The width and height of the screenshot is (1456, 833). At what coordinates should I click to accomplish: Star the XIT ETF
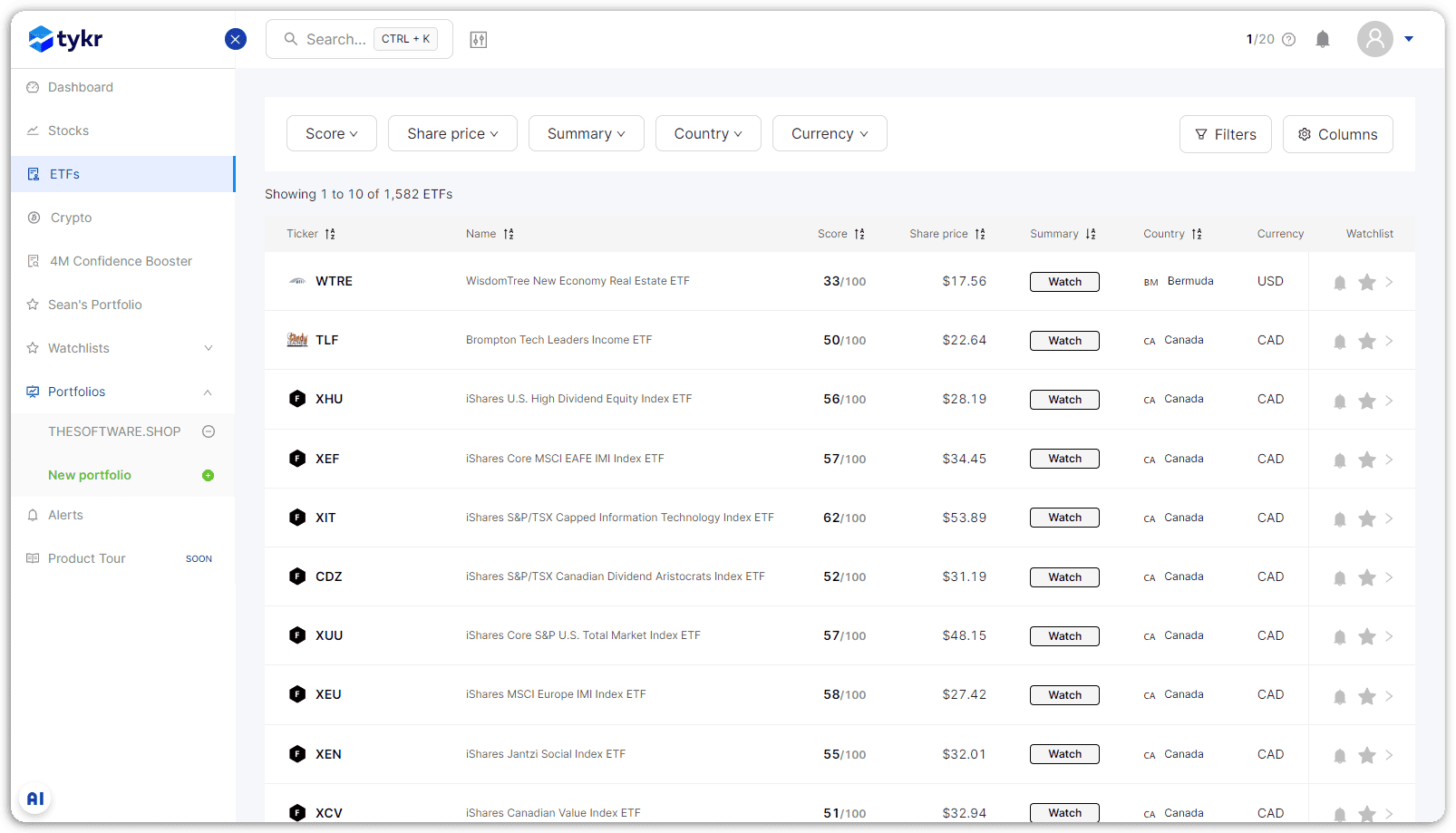(1367, 518)
